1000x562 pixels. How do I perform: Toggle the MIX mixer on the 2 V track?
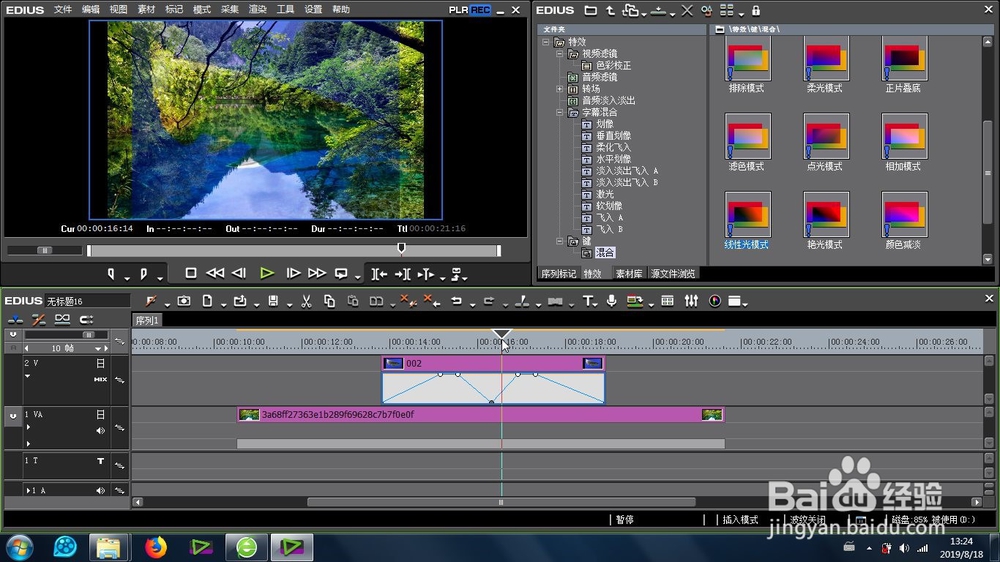(100, 380)
